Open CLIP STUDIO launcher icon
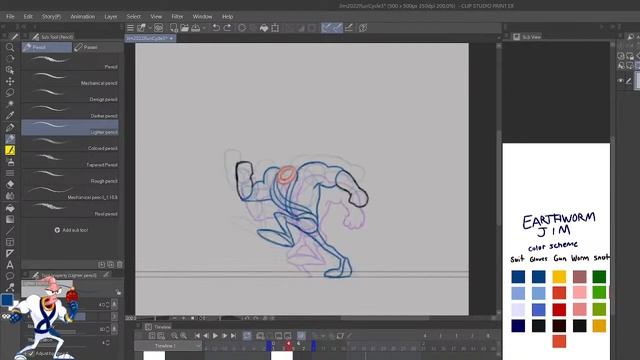This screenshot has height=360, width=640. point(158,28)
